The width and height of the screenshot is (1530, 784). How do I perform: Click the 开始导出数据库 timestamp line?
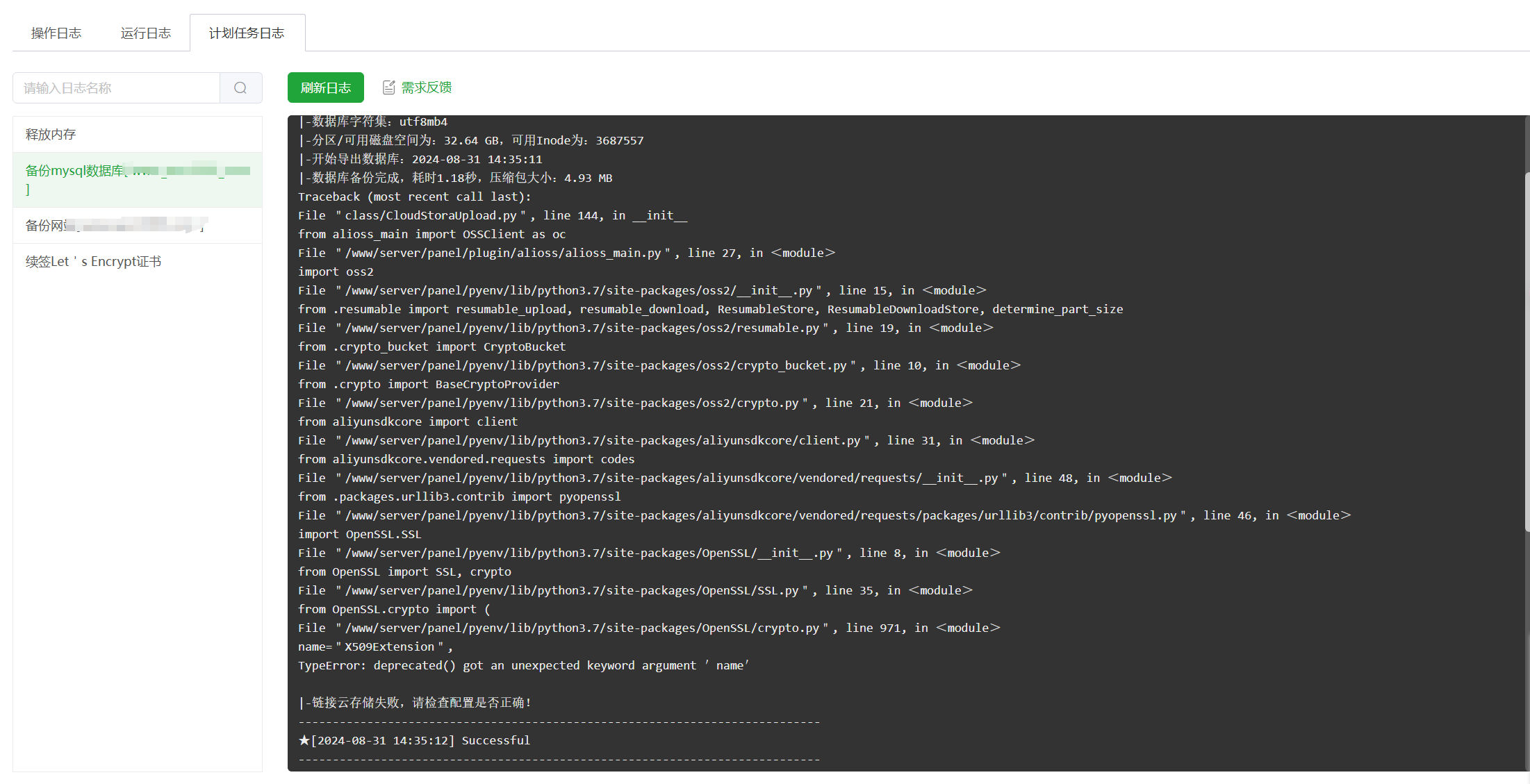(x=420, y=159)
